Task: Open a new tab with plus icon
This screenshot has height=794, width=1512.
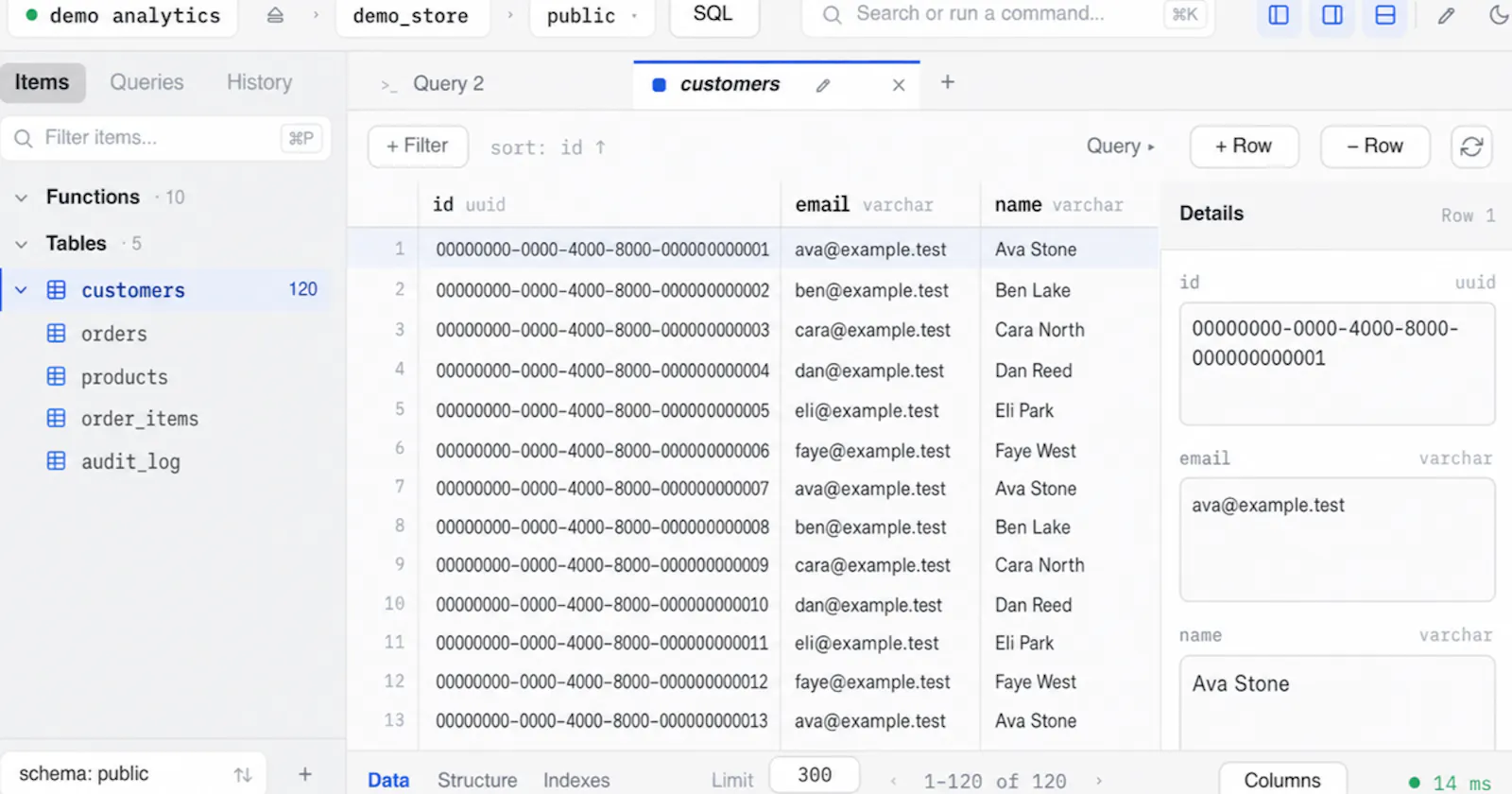Action: (948, 82)
